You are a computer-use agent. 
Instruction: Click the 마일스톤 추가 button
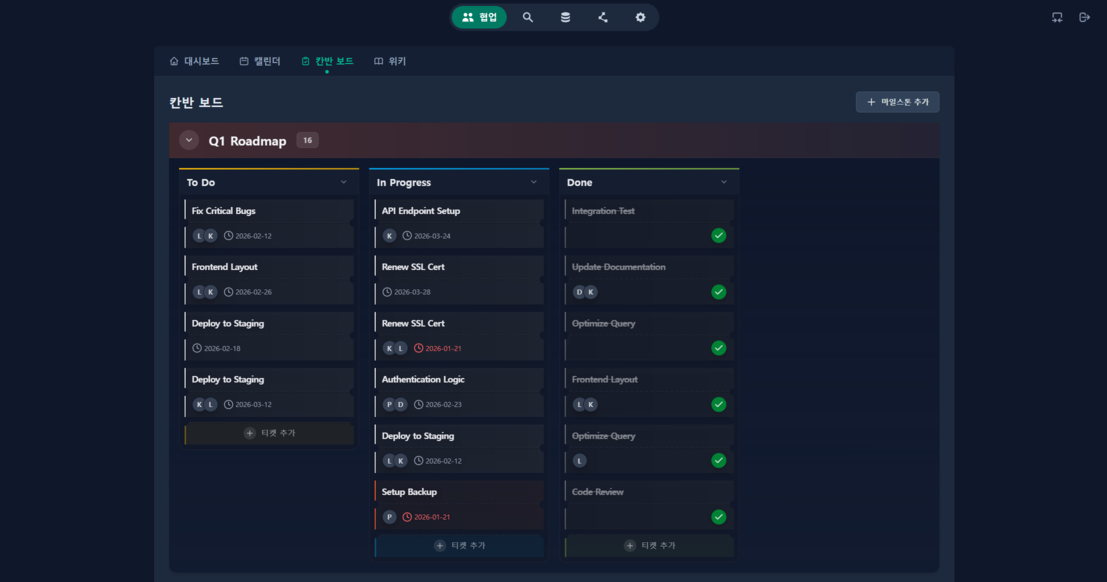(x=896, y=101)
